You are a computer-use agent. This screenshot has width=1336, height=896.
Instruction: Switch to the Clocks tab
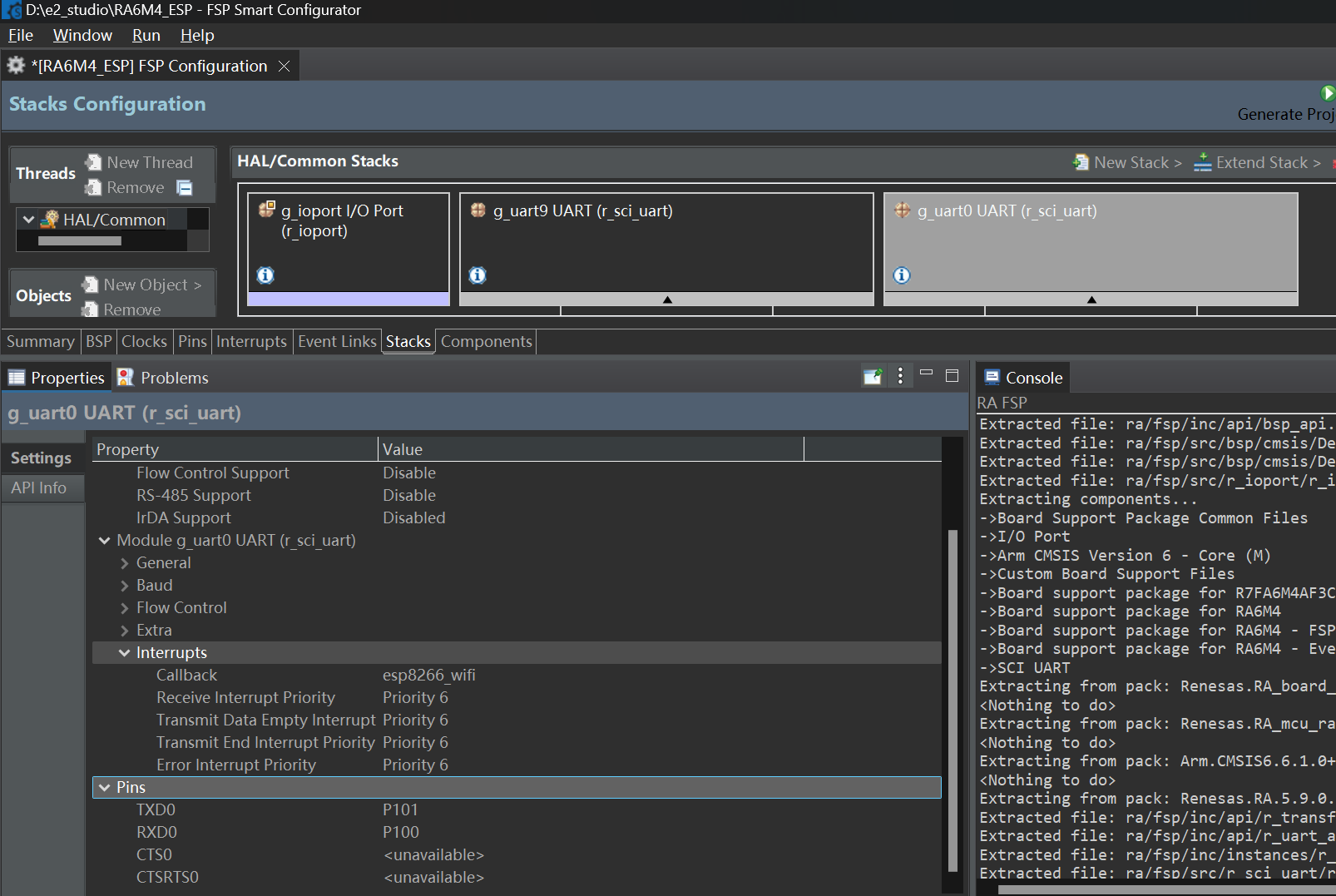tap(144, 341)
